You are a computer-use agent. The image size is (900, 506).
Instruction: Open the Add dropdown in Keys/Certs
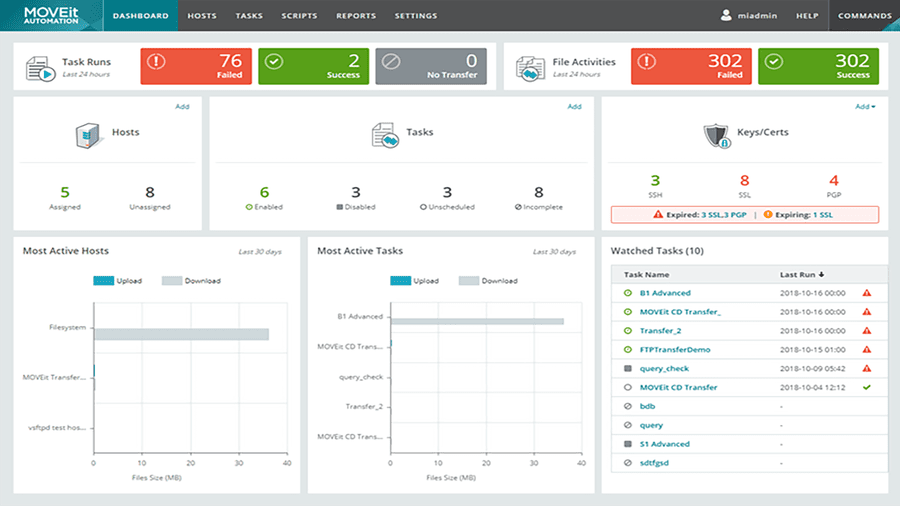(865, 107)
